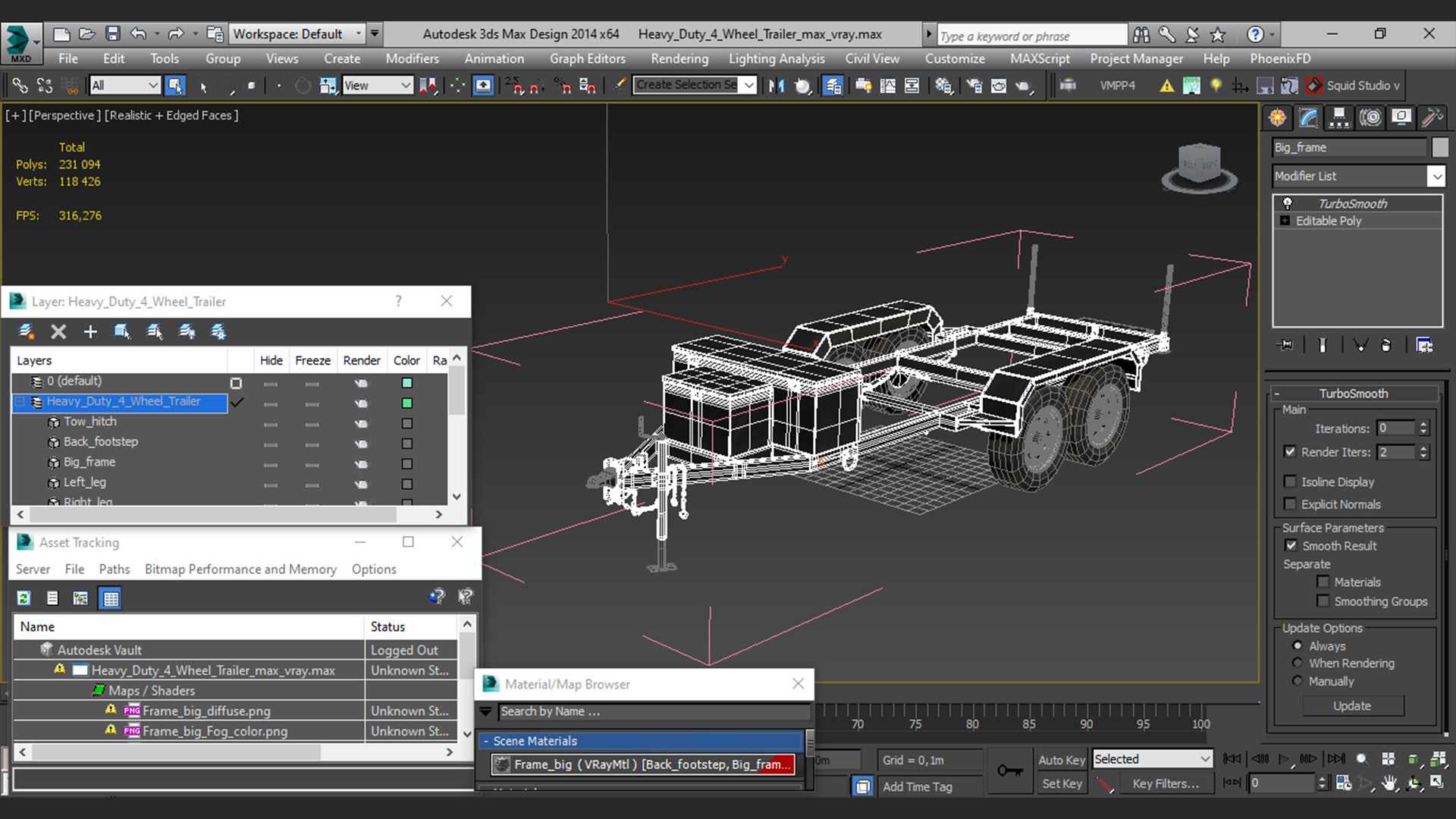This screenshot has width=1456, height=819.
Task: Toggle the TurboSmooth modifier lightbulb
Action: click(x=1287, y=203)
